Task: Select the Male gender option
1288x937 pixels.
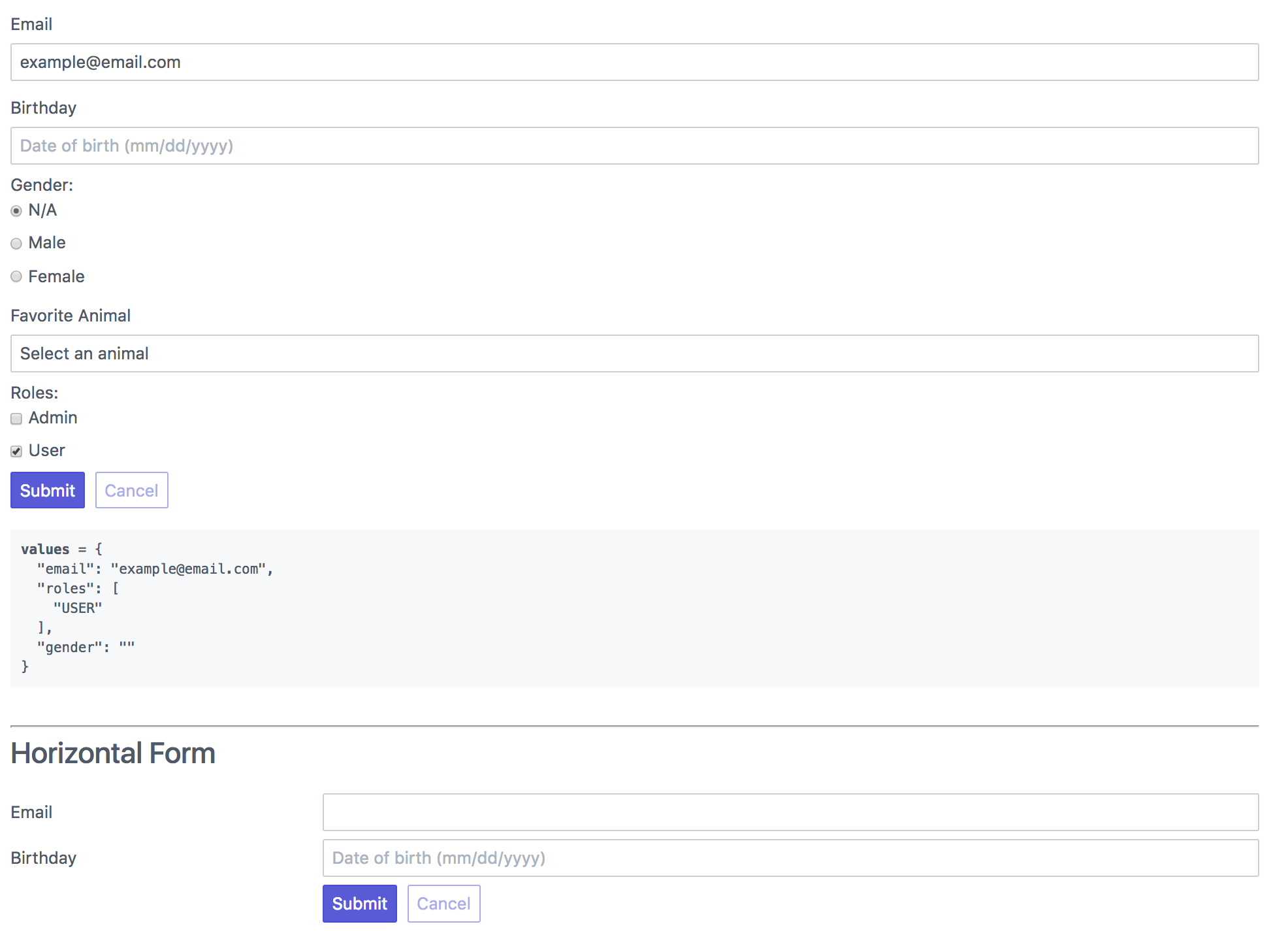Action: [16, 244]
